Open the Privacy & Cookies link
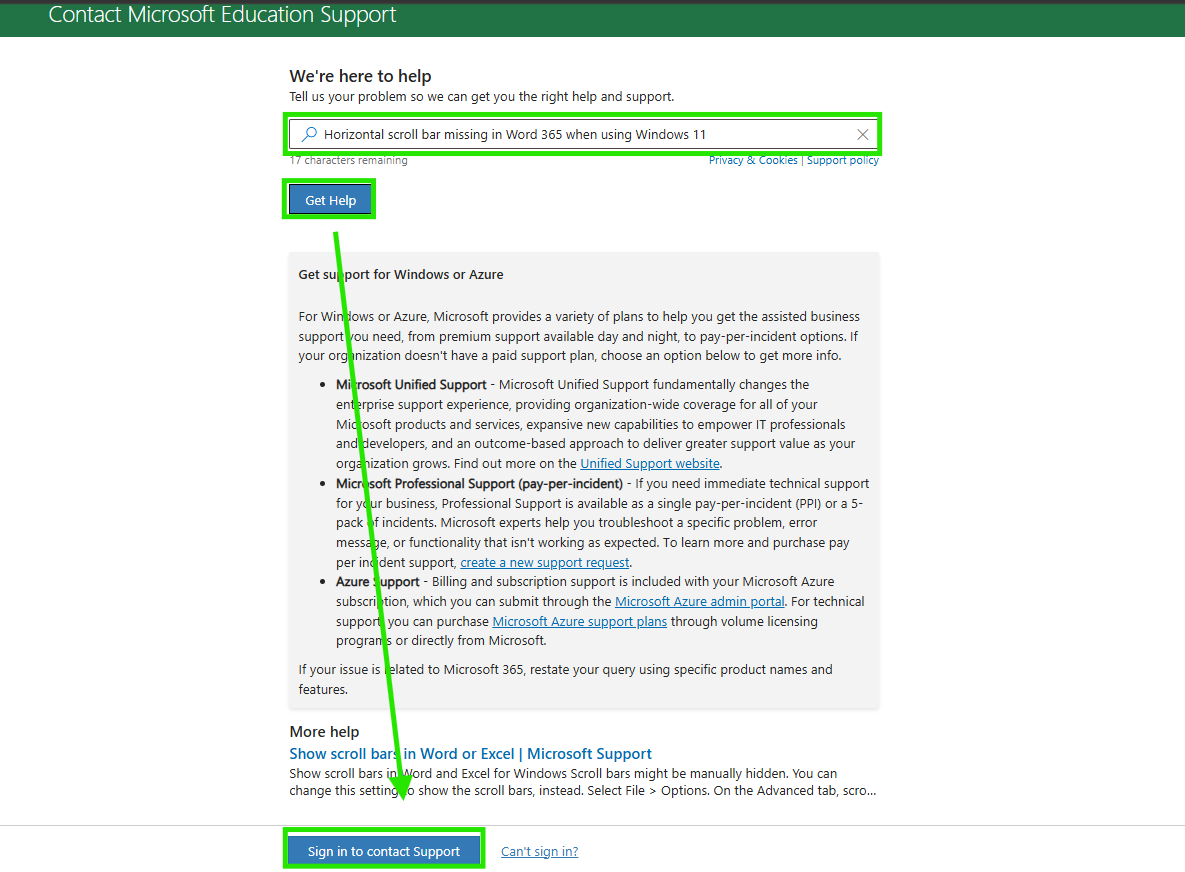Viewport: 1185px width, 872px height. (753, 160)
